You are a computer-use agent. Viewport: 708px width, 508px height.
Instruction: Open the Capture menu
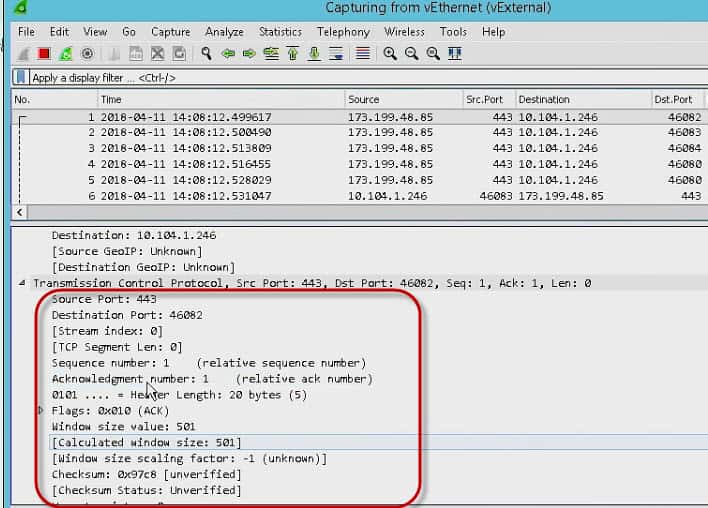pyautogui.click(x=171, y=32)
